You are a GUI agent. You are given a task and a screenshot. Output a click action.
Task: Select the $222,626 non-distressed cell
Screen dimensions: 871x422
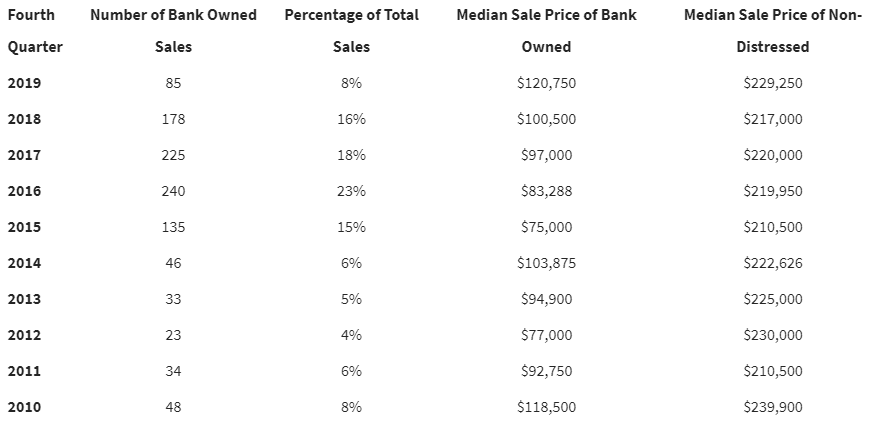[773, 263]
